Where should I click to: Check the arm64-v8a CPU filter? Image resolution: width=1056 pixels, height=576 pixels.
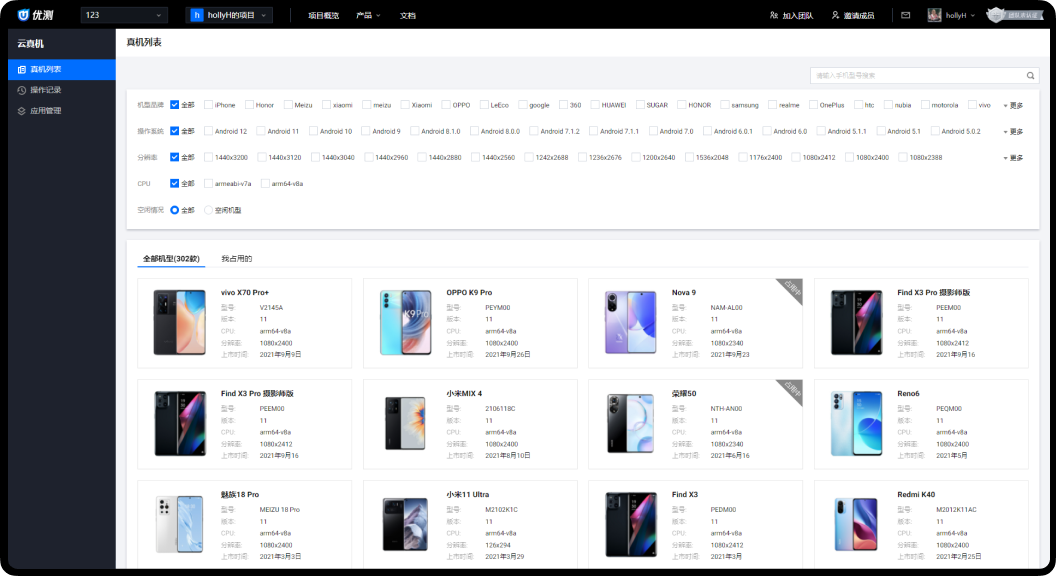265,184
